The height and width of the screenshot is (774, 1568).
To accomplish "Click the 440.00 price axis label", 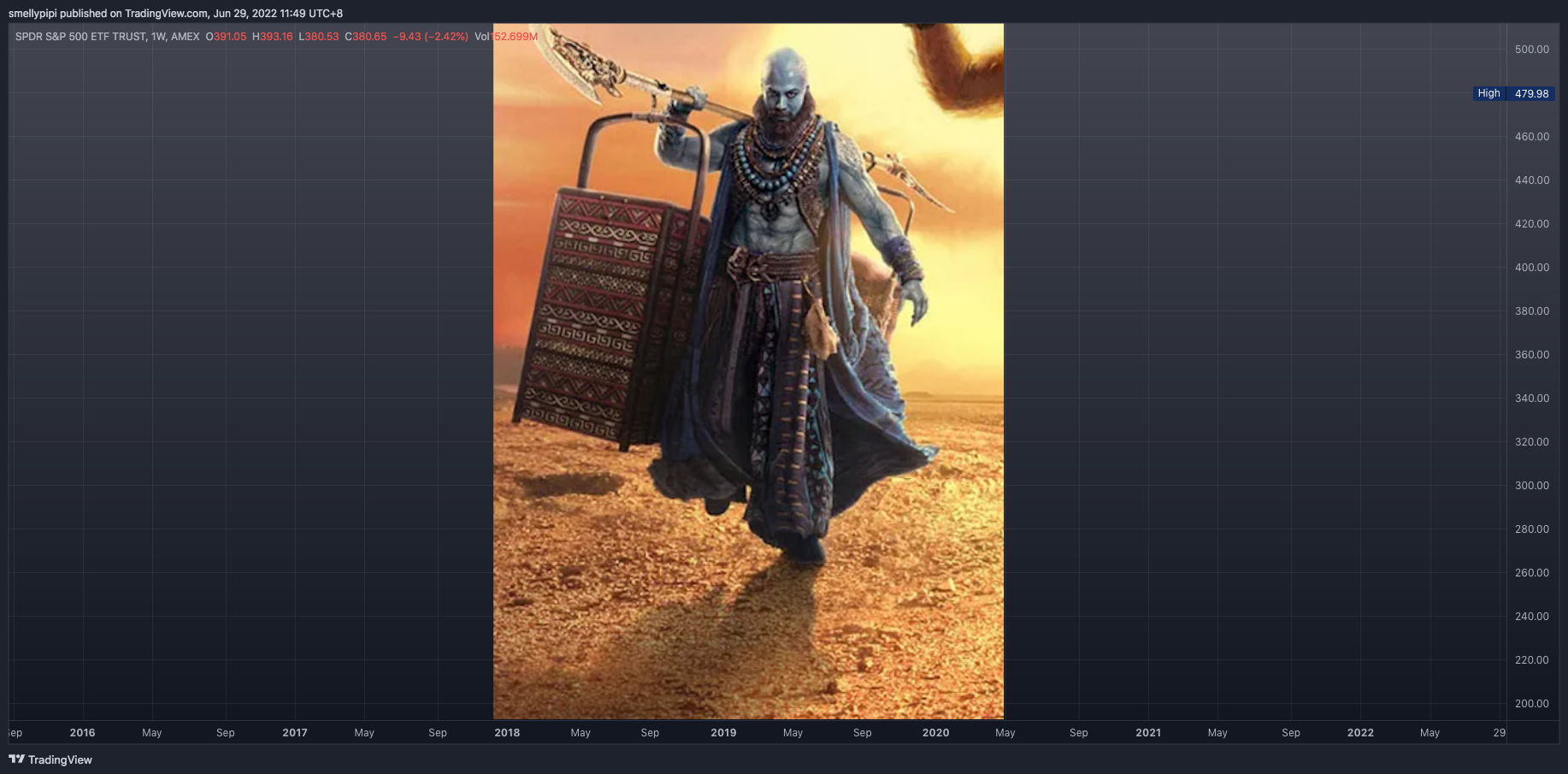I will pos(1532,180).
